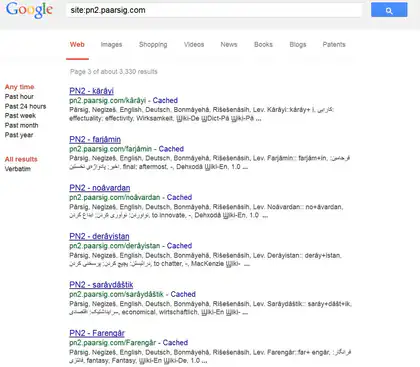Switch to News results
Viewport: 420px width, 367px height.
(229, 45)
